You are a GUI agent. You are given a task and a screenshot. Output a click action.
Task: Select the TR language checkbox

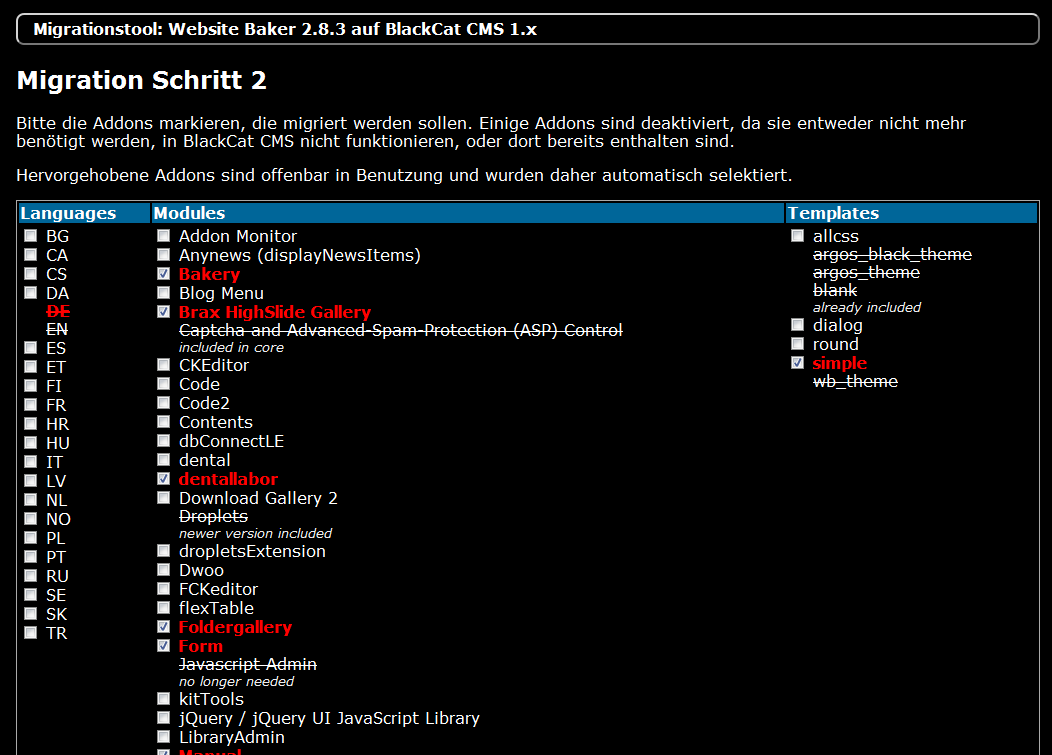click(x=31, y=633)
